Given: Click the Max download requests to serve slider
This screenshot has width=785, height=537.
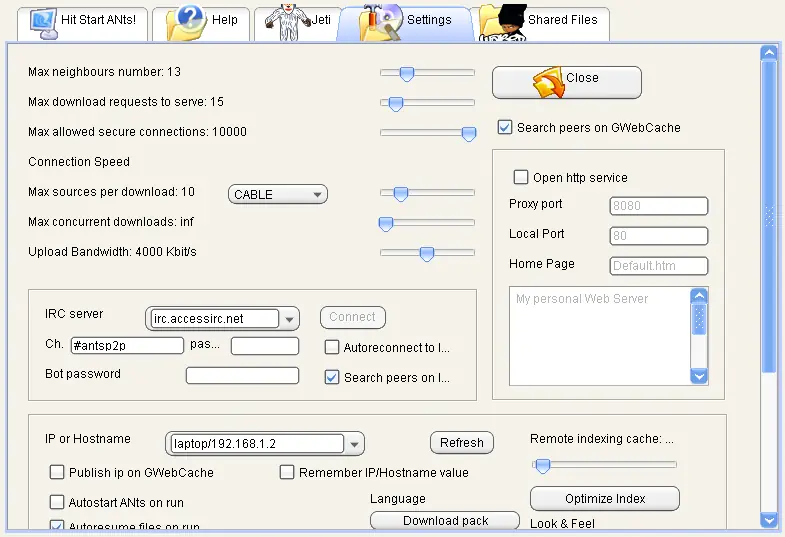Looking at the screenshot, I should tap(396, 104).
